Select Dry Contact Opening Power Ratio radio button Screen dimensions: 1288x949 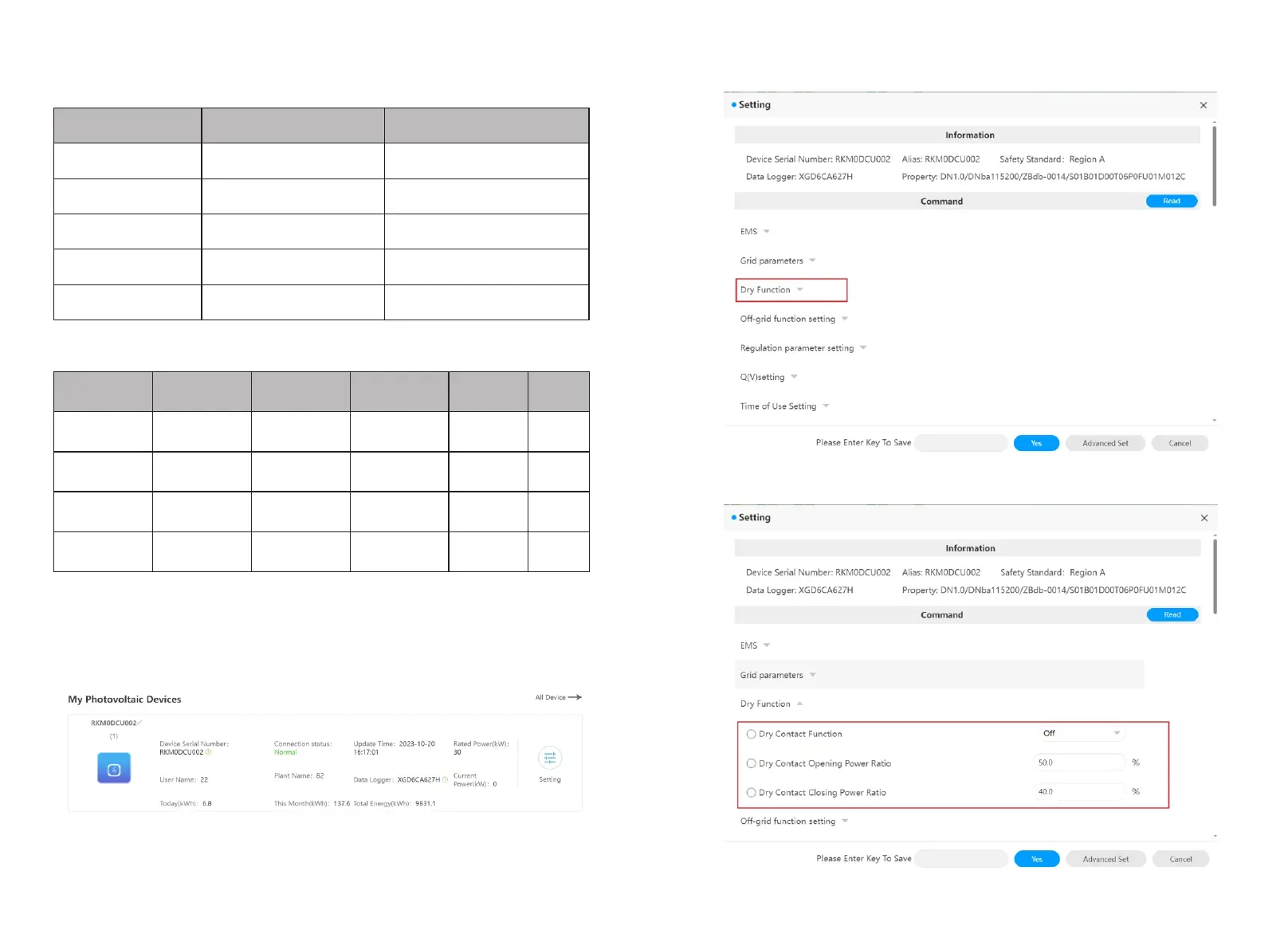751,763
